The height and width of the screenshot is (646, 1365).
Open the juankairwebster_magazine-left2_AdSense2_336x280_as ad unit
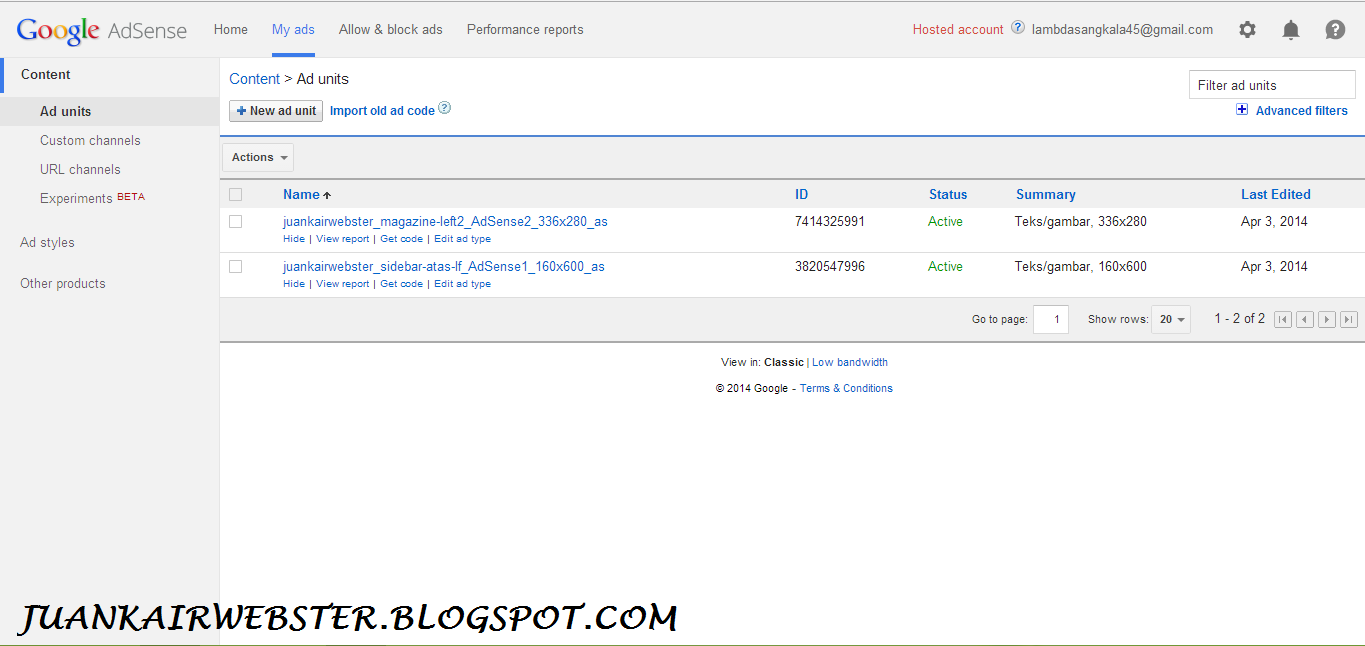445,221
